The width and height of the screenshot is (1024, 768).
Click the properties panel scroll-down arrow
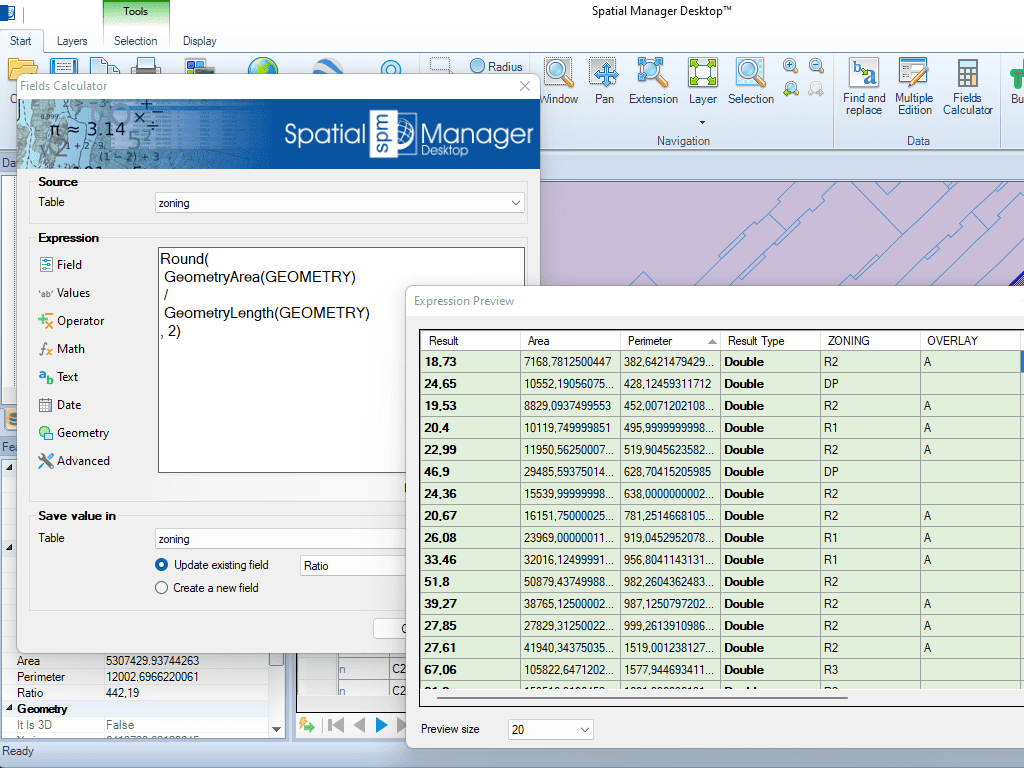click(x=276, y=729)
